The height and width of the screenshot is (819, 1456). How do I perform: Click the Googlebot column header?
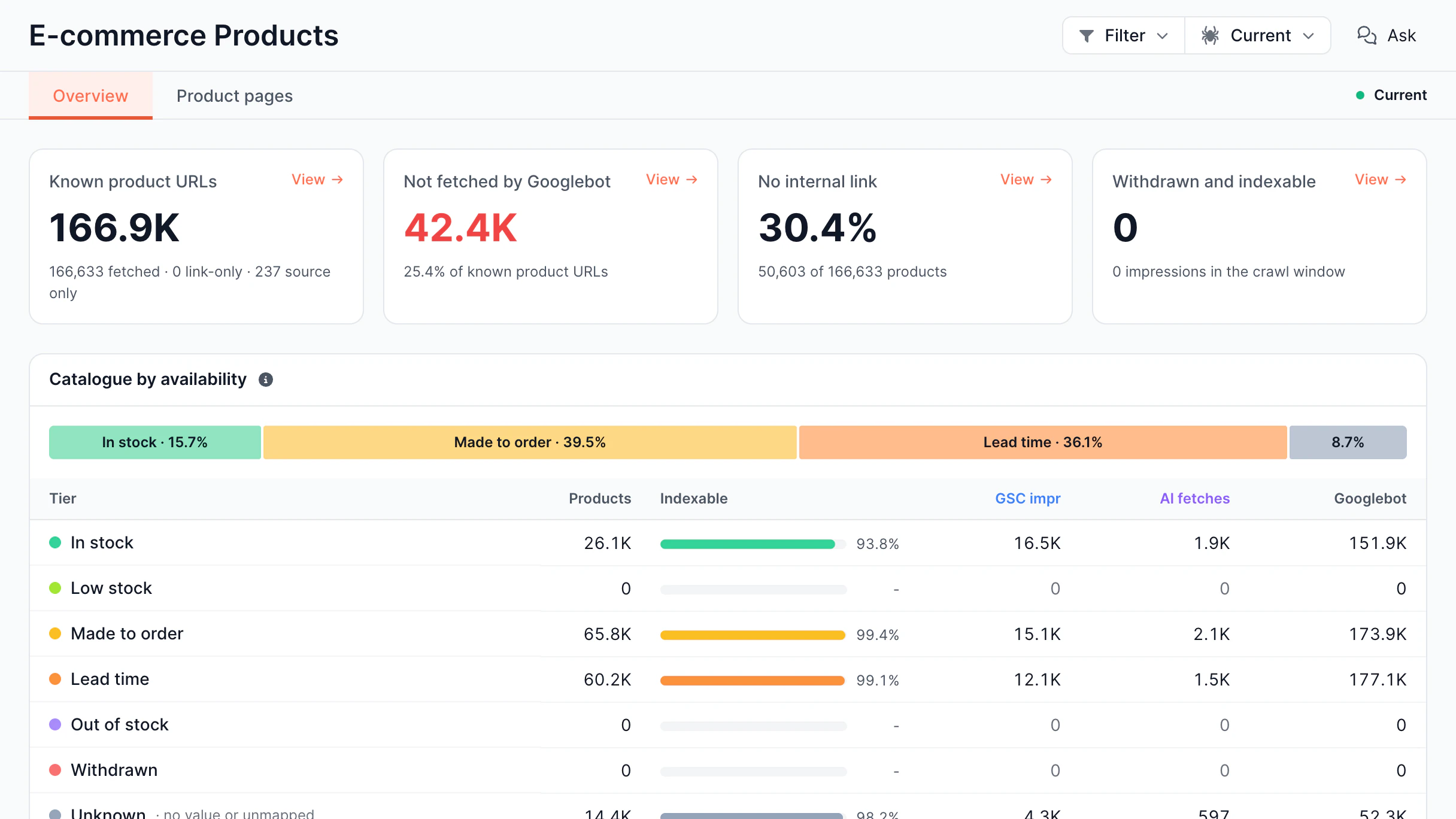(1370, 499)
